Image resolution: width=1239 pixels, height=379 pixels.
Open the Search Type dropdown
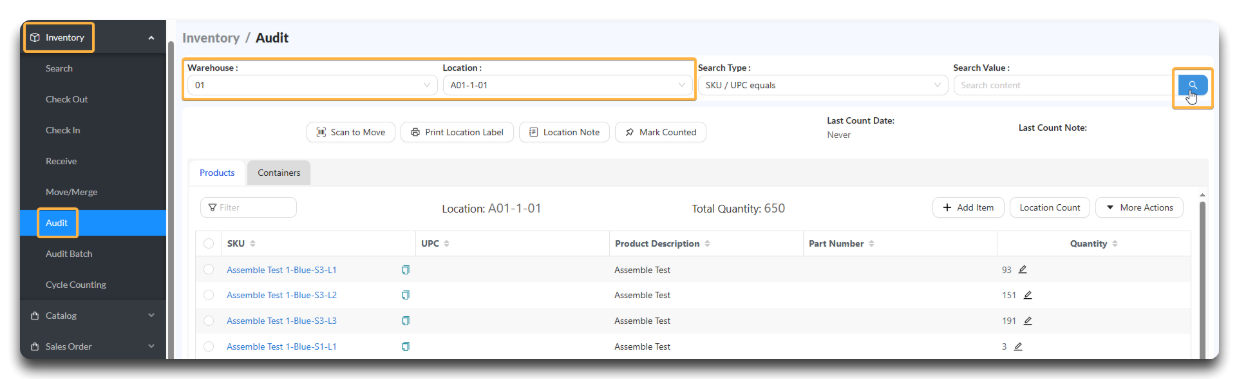pyautogui.click(x=823, y=85)
